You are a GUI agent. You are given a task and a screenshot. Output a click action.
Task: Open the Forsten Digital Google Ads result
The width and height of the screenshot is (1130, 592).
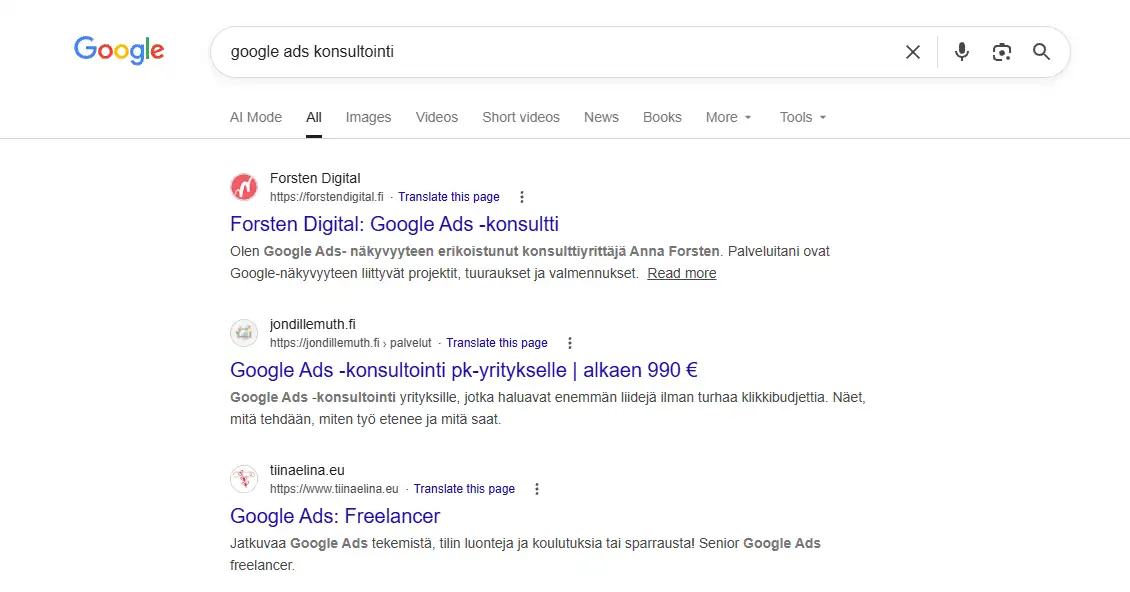coord(393,224)
